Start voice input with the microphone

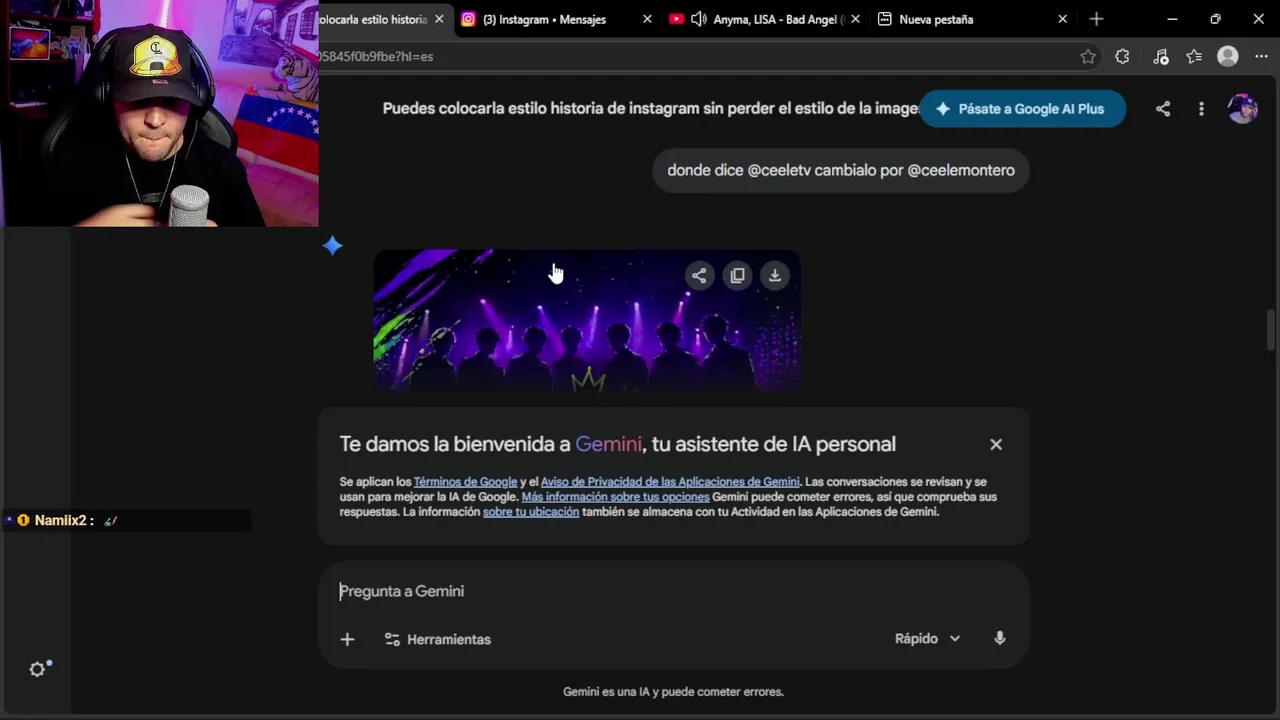click(x=999, y=639)
